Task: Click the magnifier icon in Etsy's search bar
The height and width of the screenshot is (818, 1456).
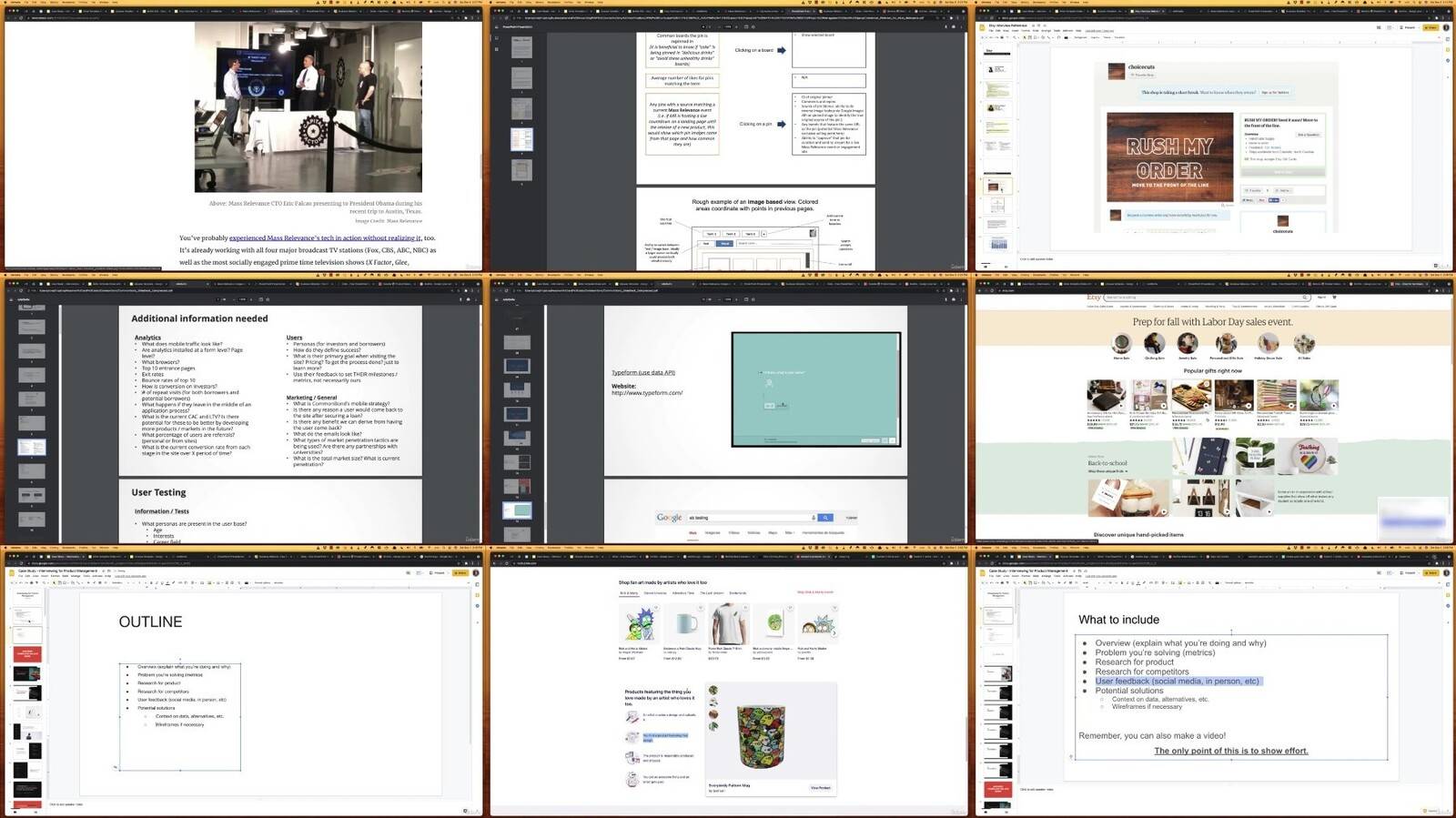Action: pos(1305,298)
